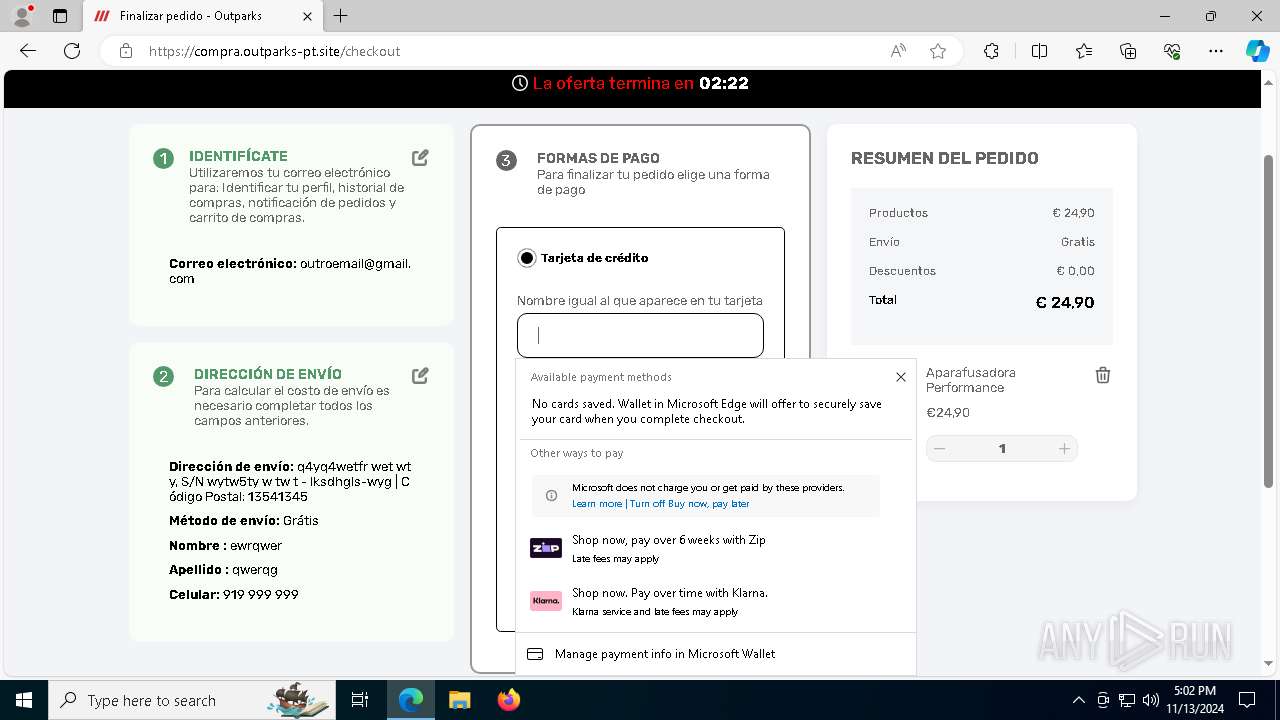Close the available payment methods popup
Image resolution: width=1280 pixels, height=720 pixels.
901,377
